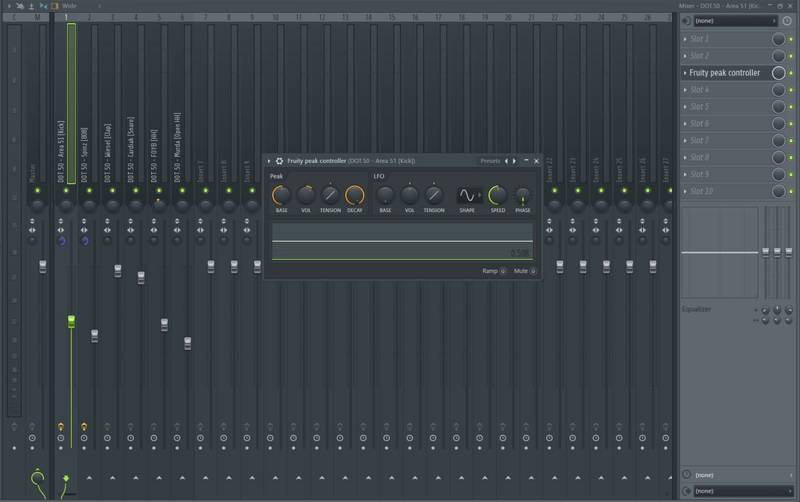Mute the DOT 50 Area 51 Kick track
The image size is (800, 502).
tap(66, 190)
